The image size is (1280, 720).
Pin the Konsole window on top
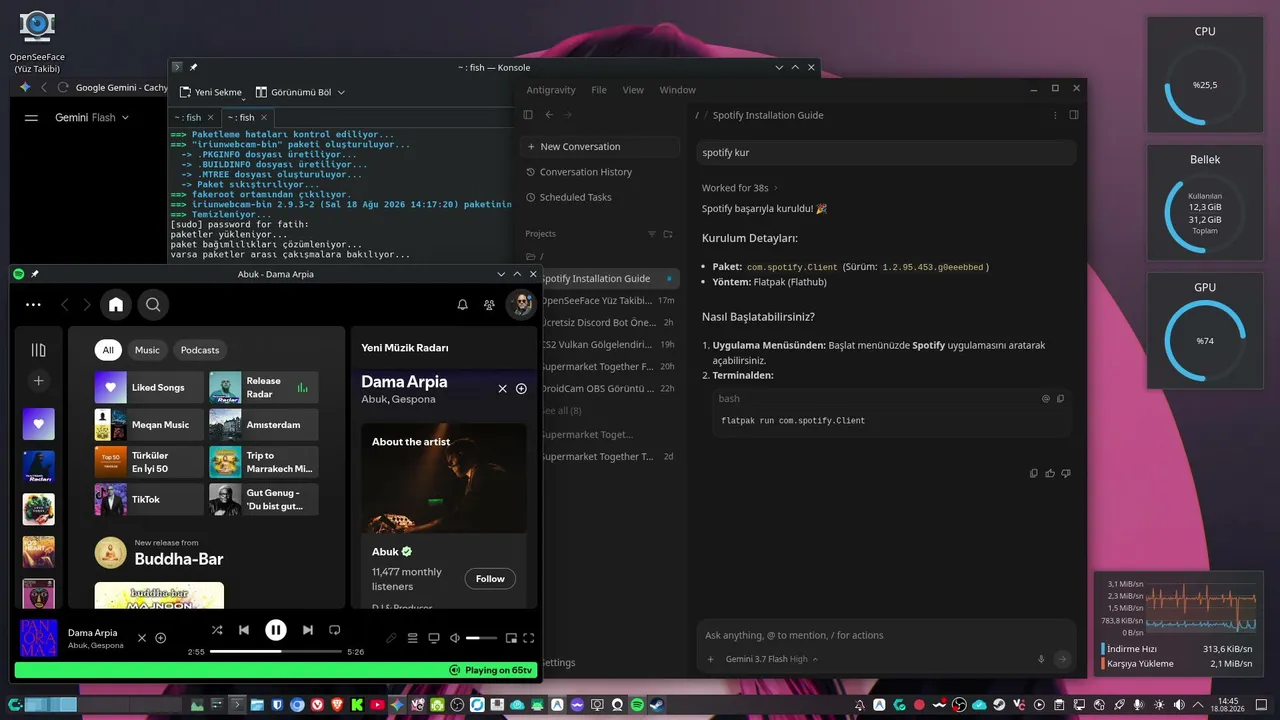click(x=193, y=67)
